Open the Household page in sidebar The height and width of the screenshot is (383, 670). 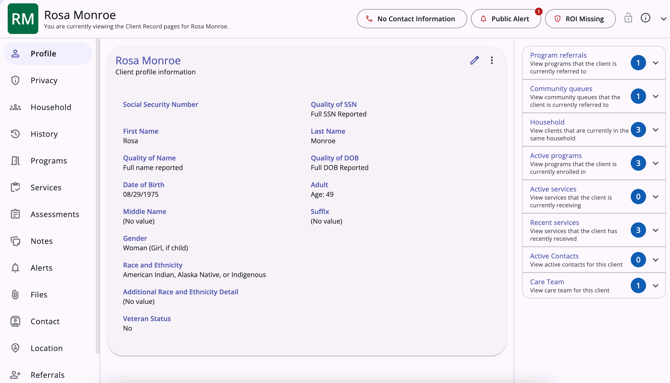[x=48, y=107]
